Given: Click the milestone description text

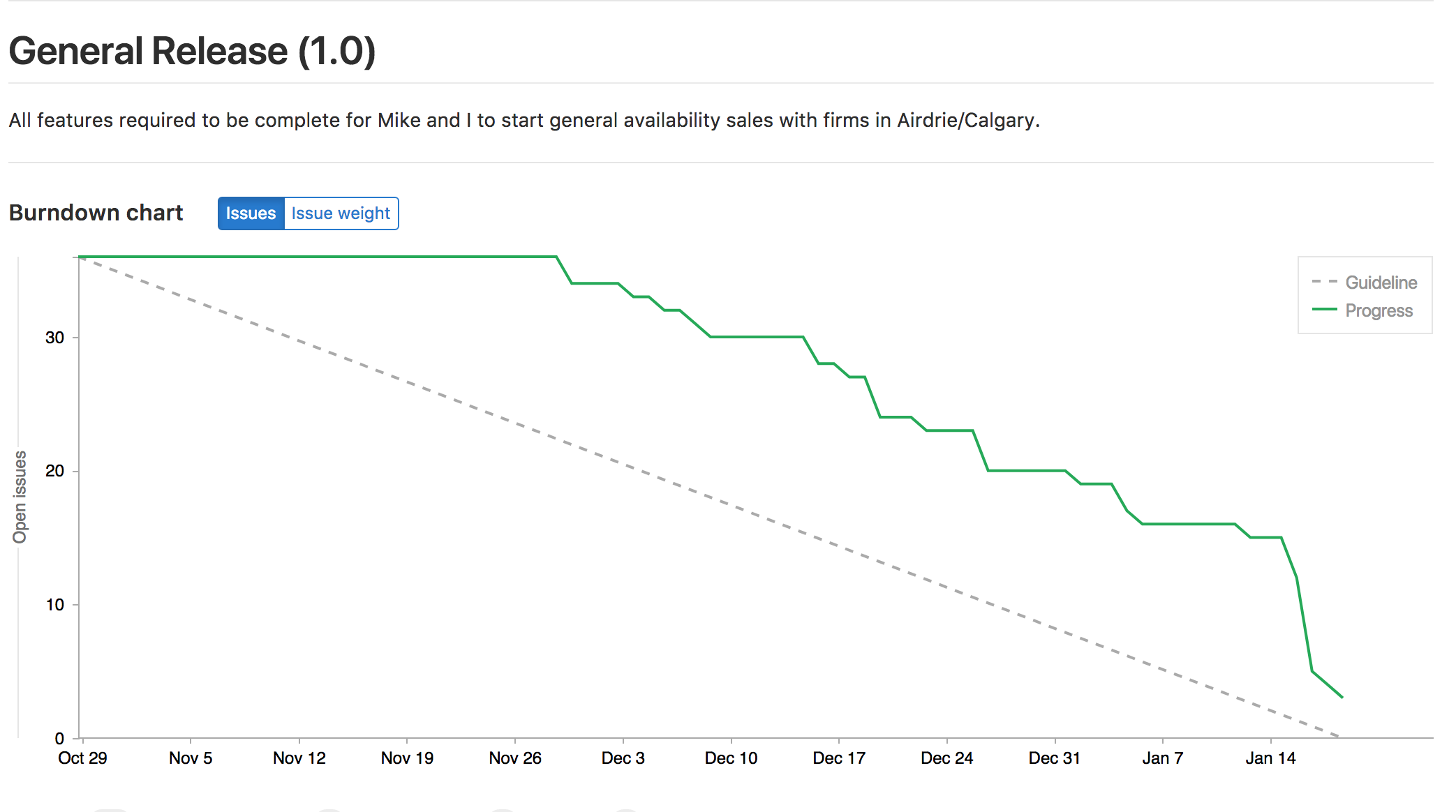Looking at the screenshot, I should [524, 121].
